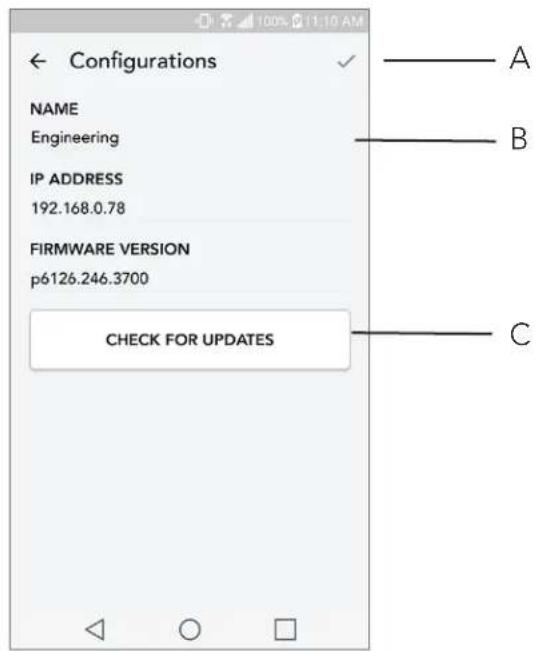Click the Configurations page title

coord(143,61)
